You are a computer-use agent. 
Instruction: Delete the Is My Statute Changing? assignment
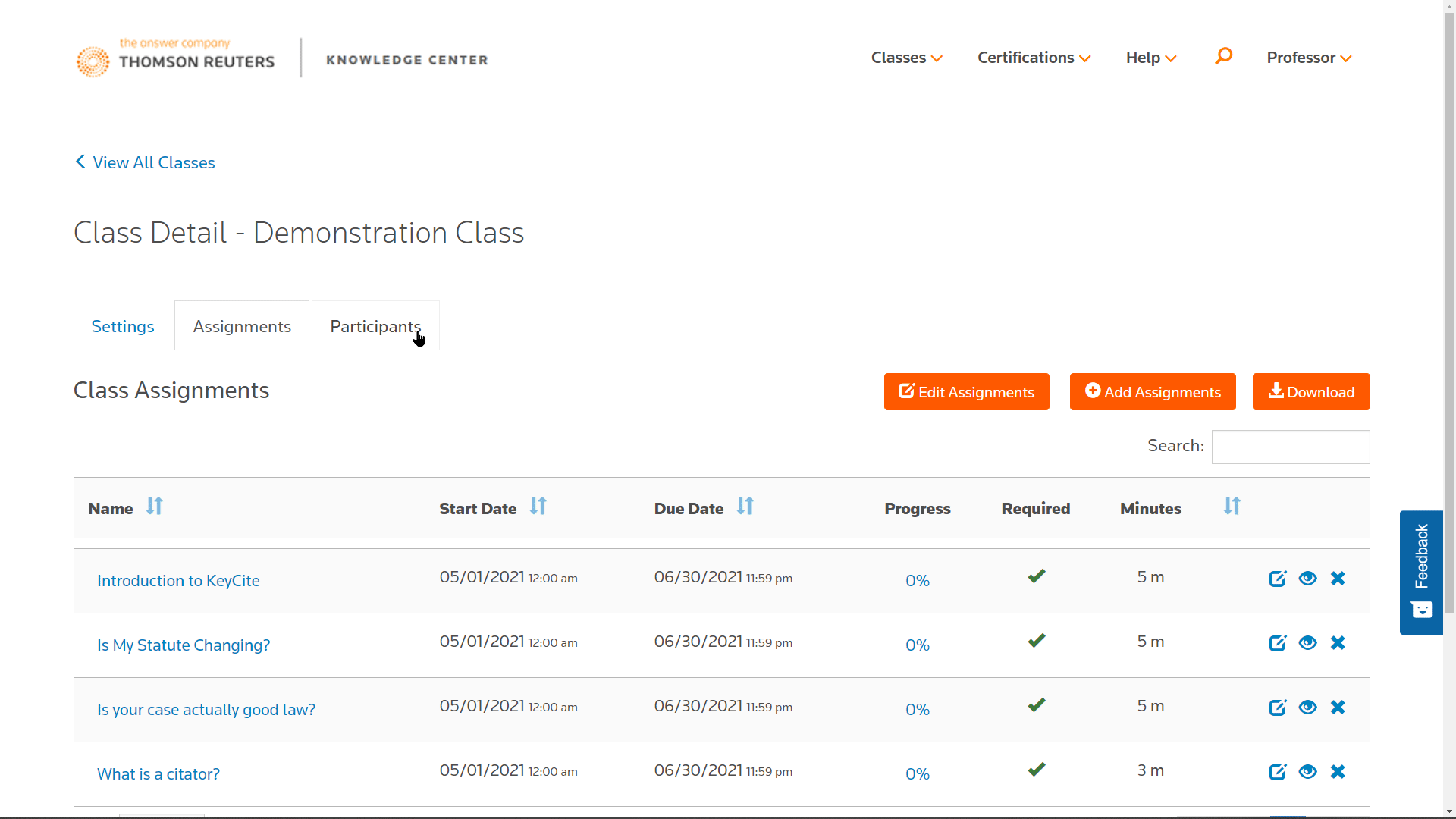pos(1338,643)
